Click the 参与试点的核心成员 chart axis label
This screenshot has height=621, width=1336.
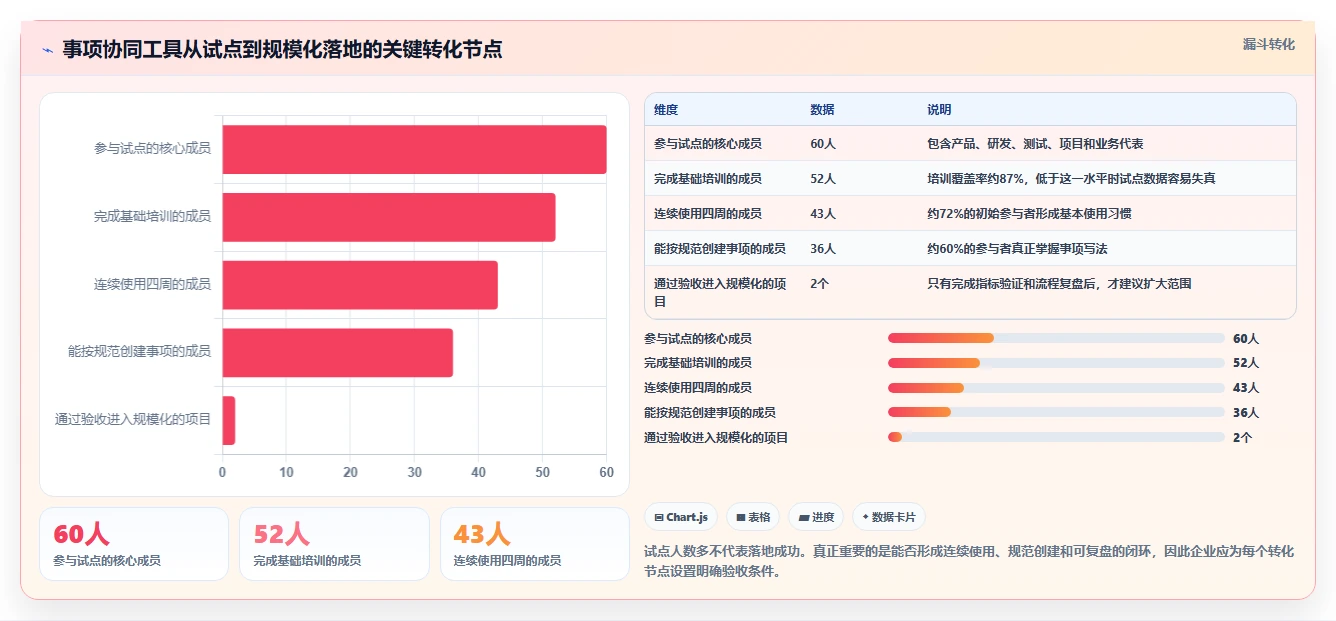(x=152, y=149)
